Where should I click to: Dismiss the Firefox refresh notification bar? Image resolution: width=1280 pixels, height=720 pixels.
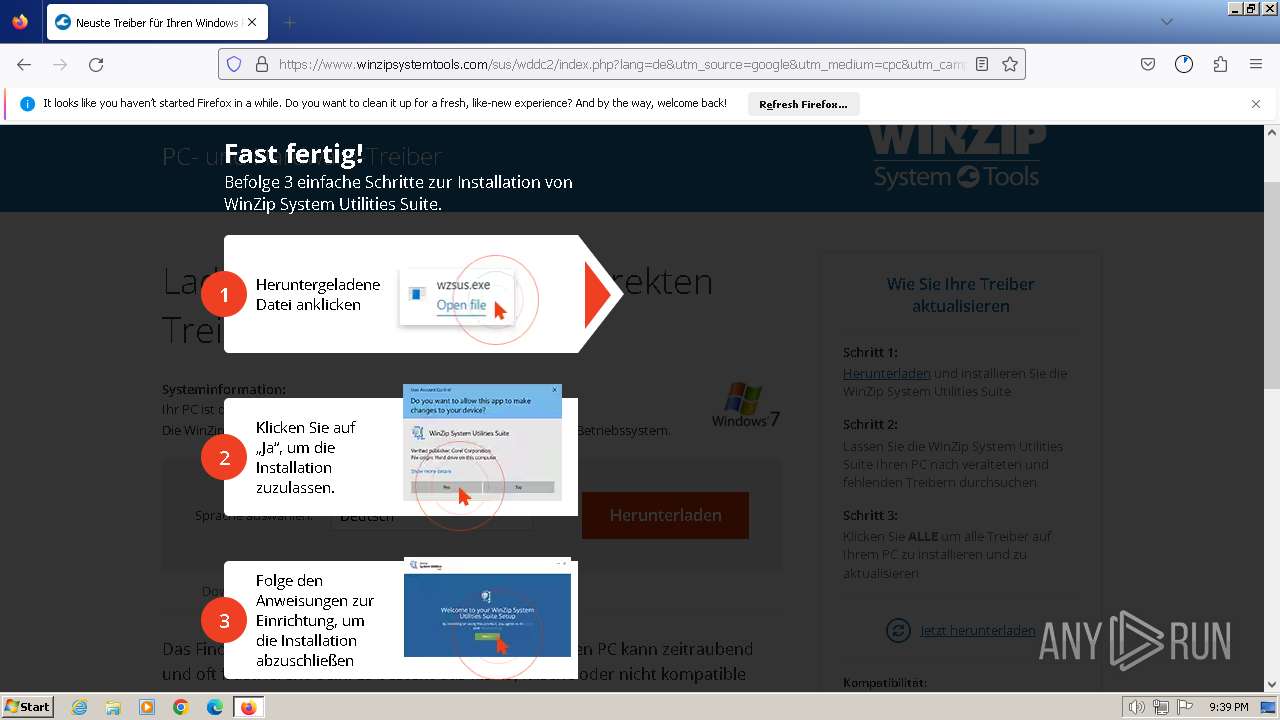(x=1256, y=104)
